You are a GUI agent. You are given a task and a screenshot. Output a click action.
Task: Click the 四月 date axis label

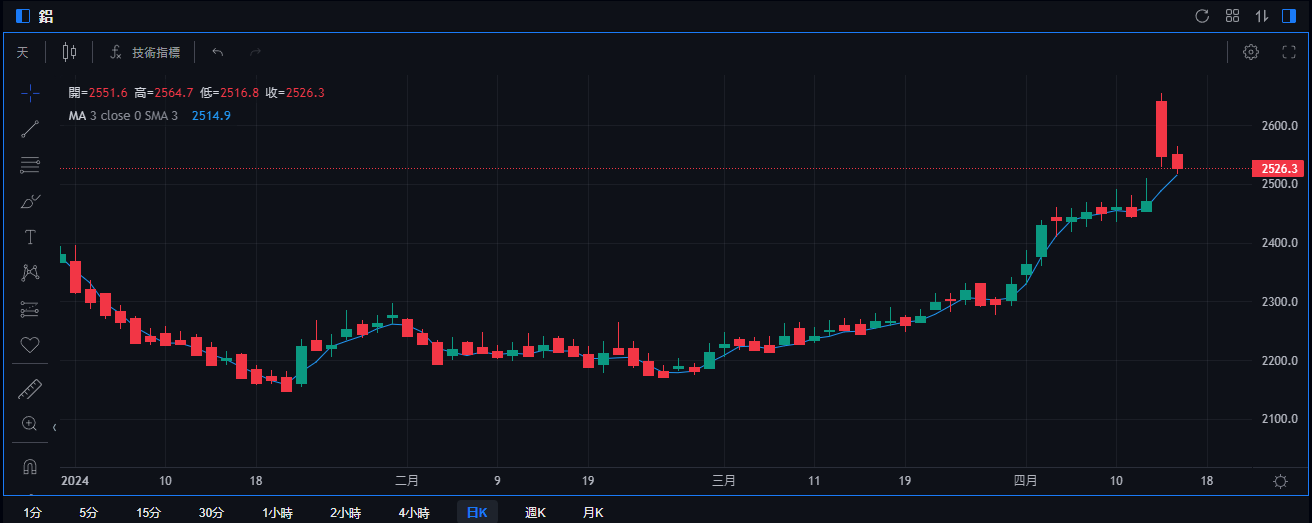pos(1025,481)
